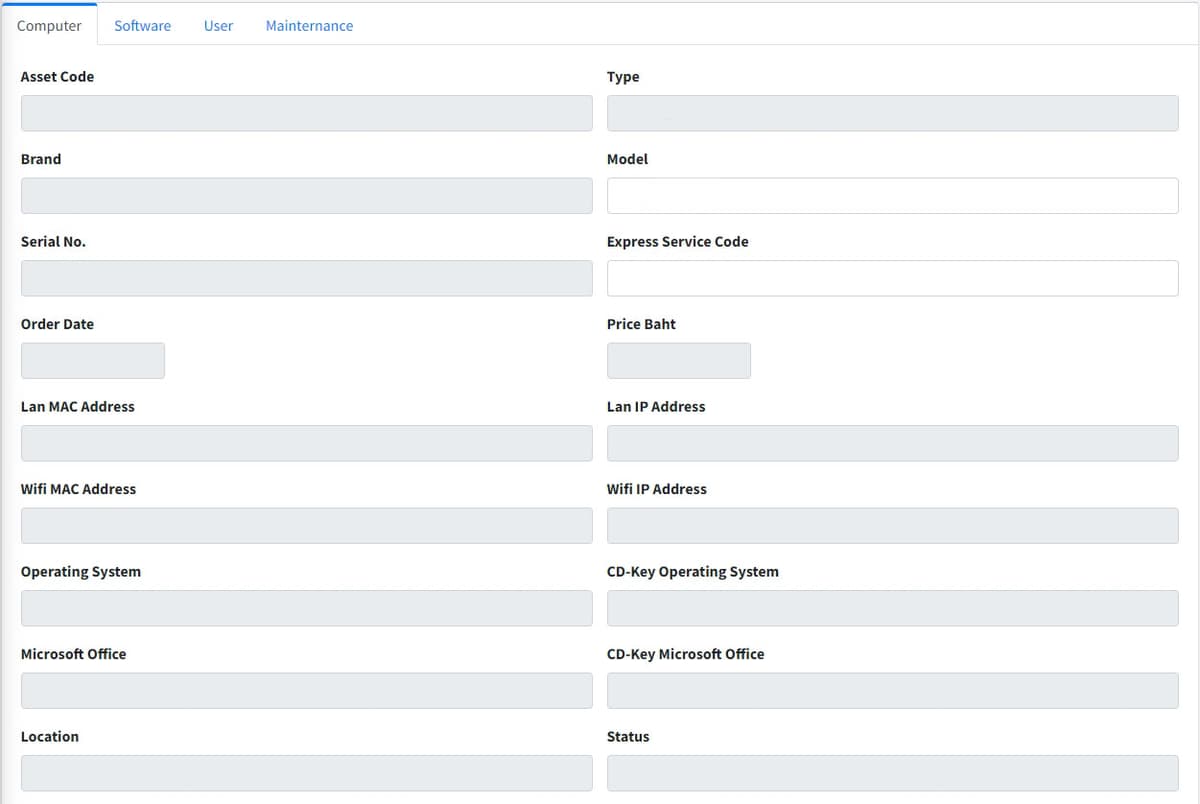Click the Microsoft Office field

pyautogui.click(x=306, y=691)
